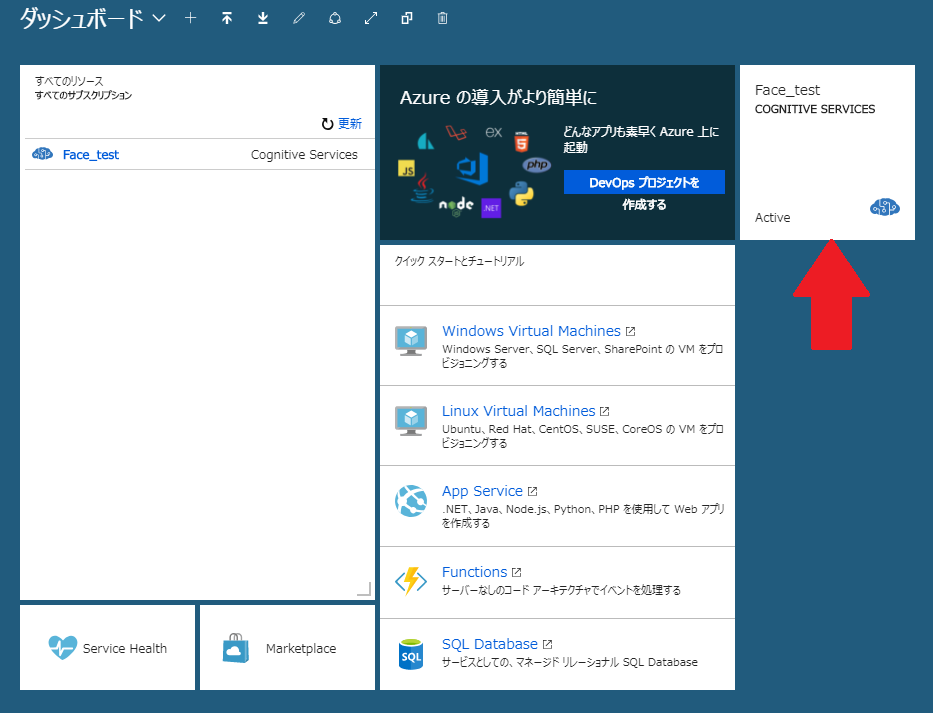The height and width of the screenshot is (713, 933).
Task: Click the trash delete dashboard icon
Action: point(443,18)
